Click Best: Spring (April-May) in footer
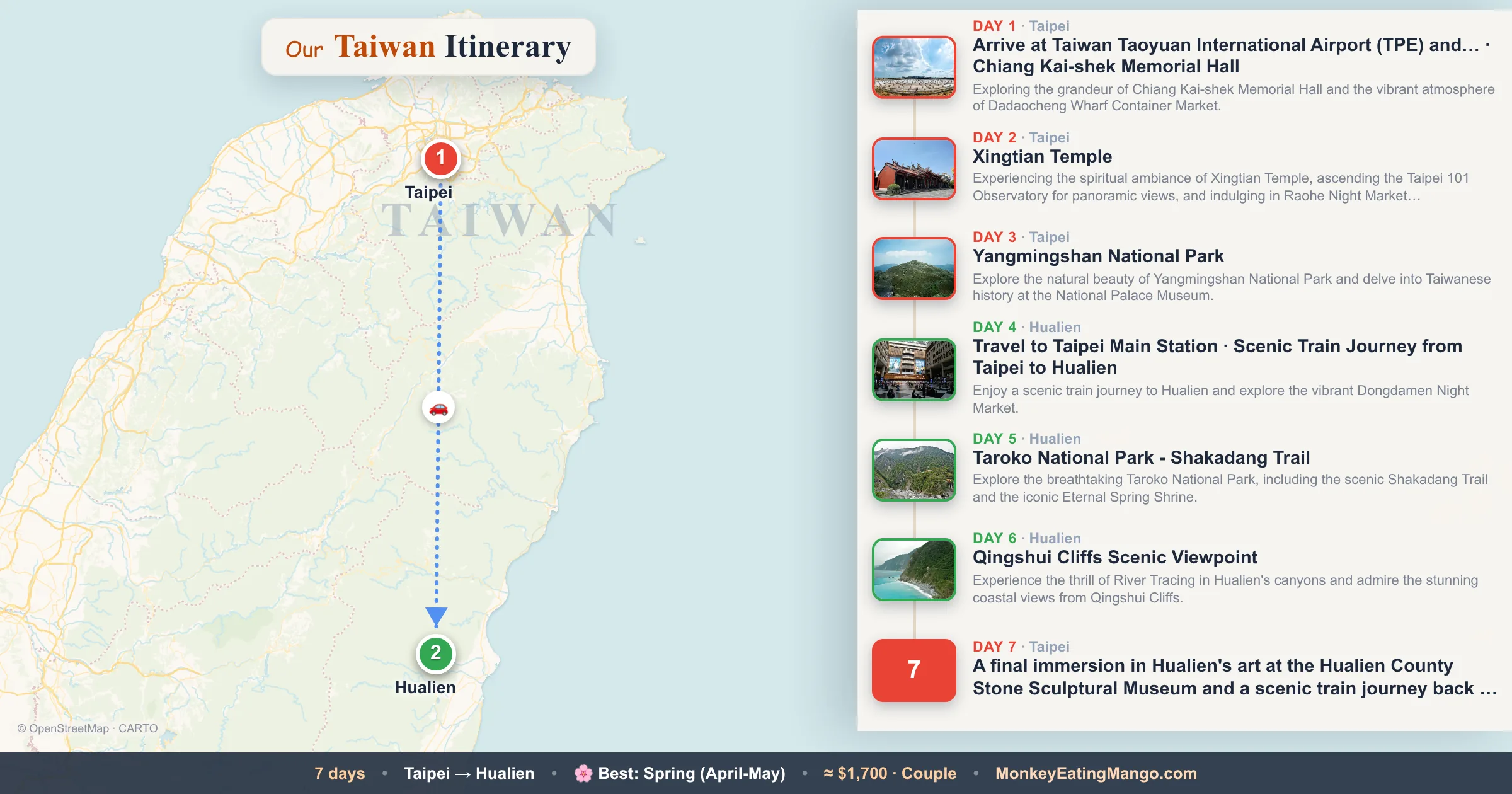The height and width of the screenshot is (794, 1512). (x=692, y=773)
